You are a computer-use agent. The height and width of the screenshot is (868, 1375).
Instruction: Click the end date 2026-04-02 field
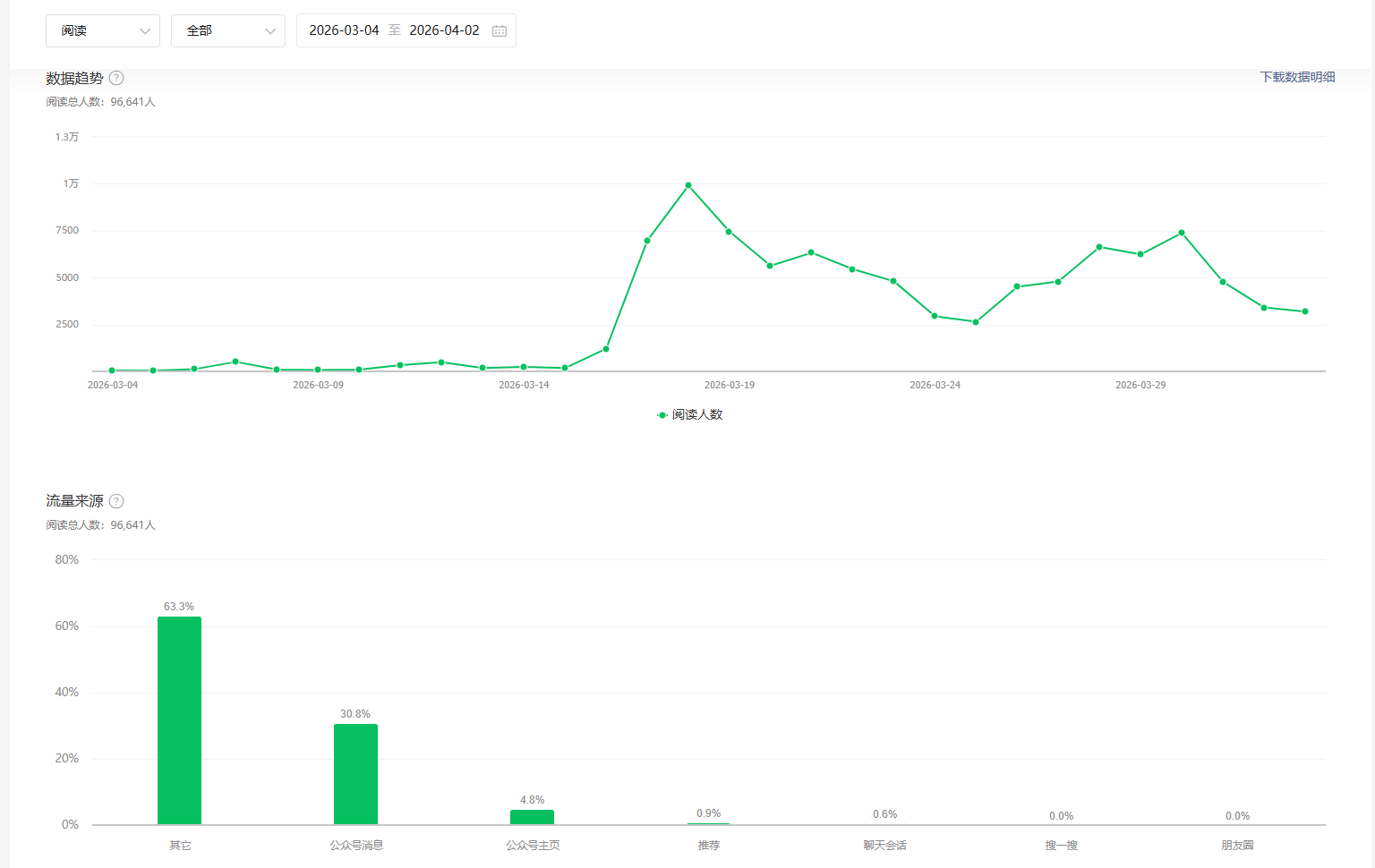444,30
